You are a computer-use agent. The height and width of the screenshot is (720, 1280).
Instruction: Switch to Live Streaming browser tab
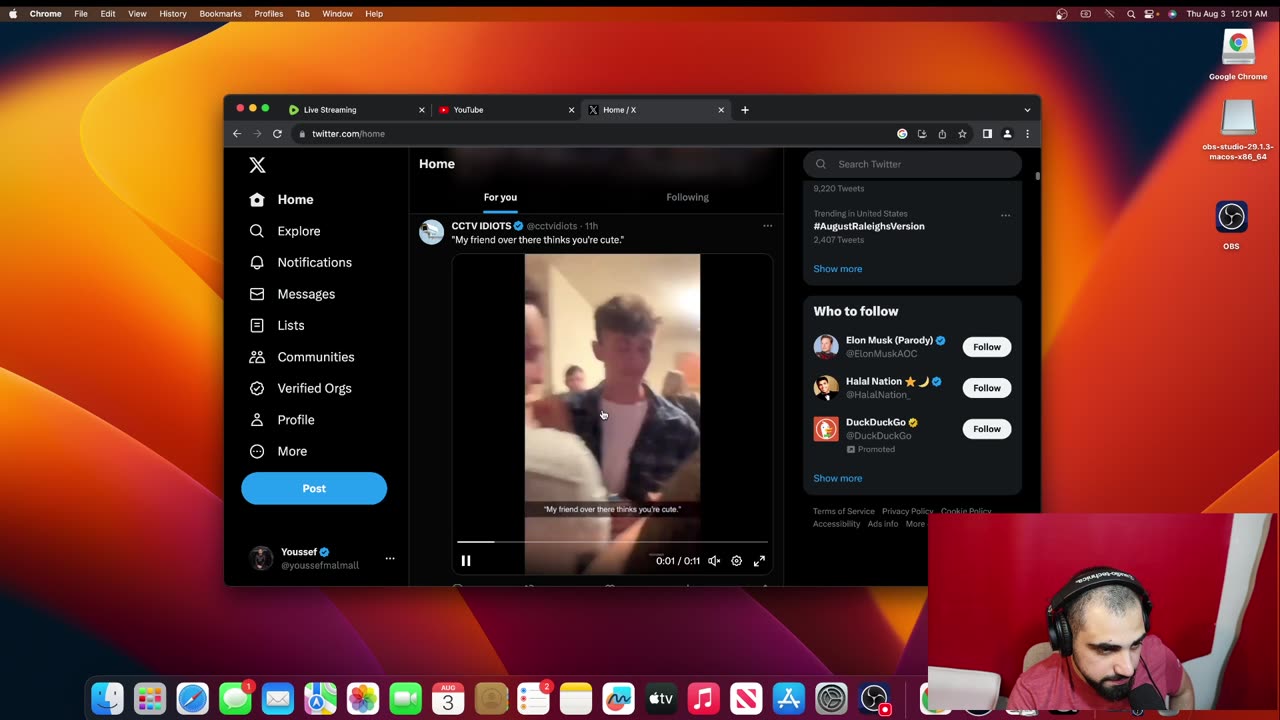355,110
